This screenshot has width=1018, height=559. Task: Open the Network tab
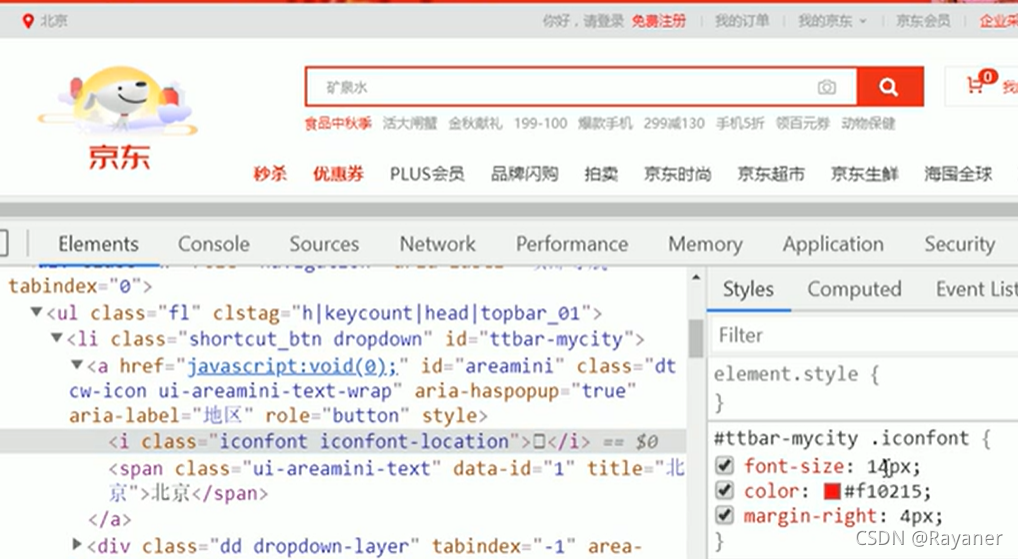[x=438, y=244]
